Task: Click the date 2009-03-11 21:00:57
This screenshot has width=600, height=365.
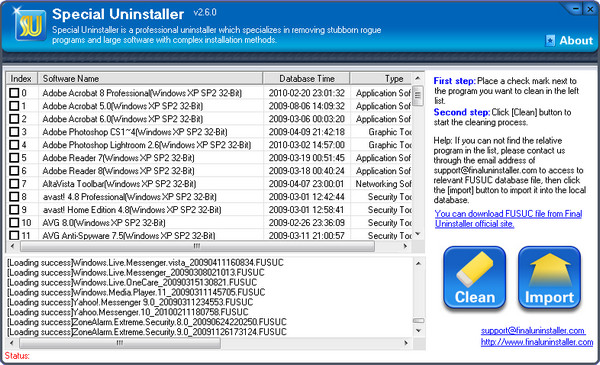Action: pyautogui.click(x=307, y=235)
